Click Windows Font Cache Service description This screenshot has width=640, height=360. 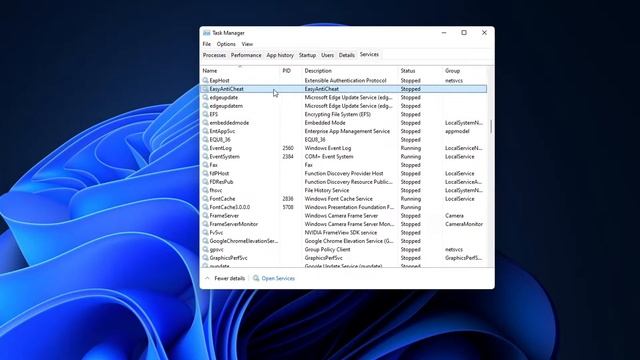(x=338, y=199)
